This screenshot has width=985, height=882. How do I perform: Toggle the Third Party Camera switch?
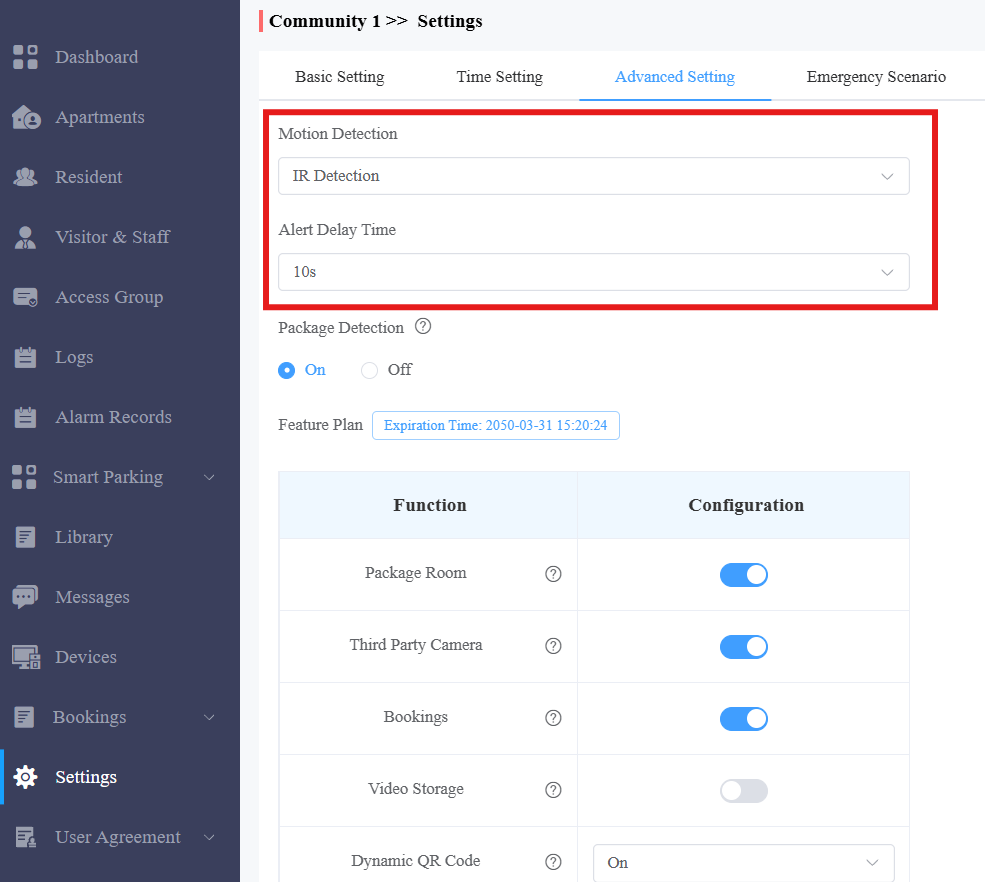click(x=744, y=647)
